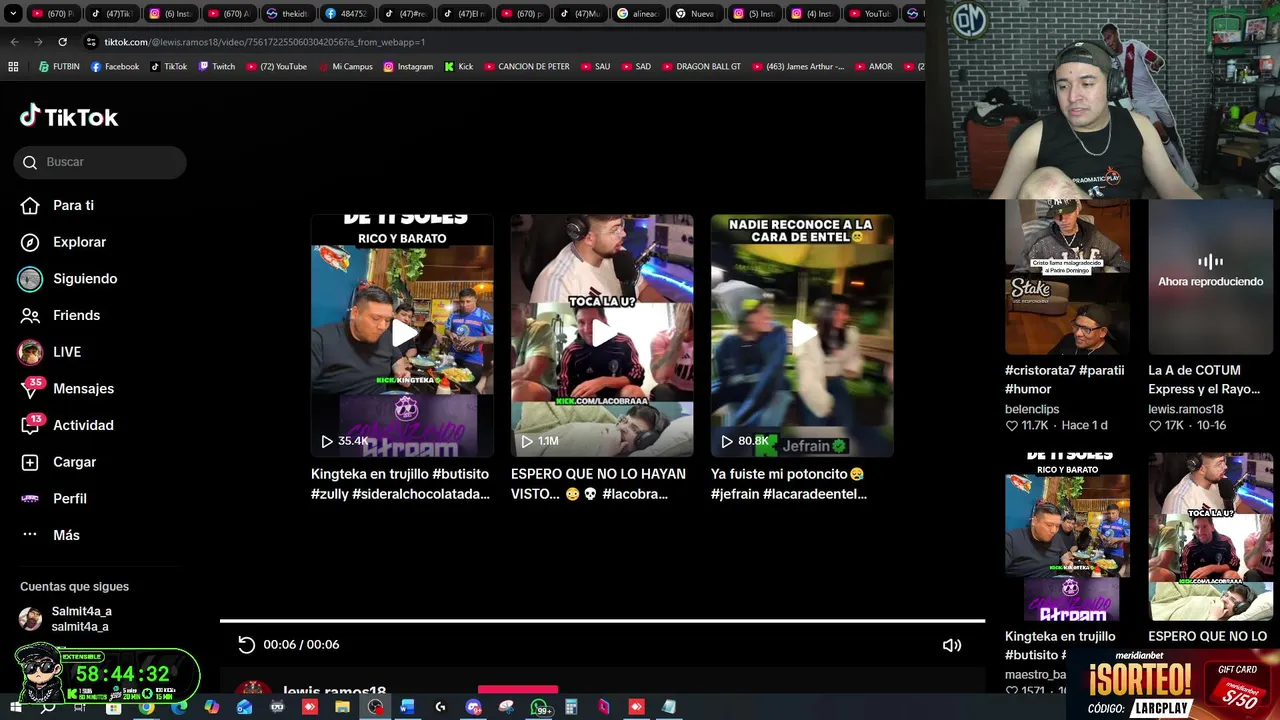Open Microsoft Edge from taskbar

tap(179, 707)
